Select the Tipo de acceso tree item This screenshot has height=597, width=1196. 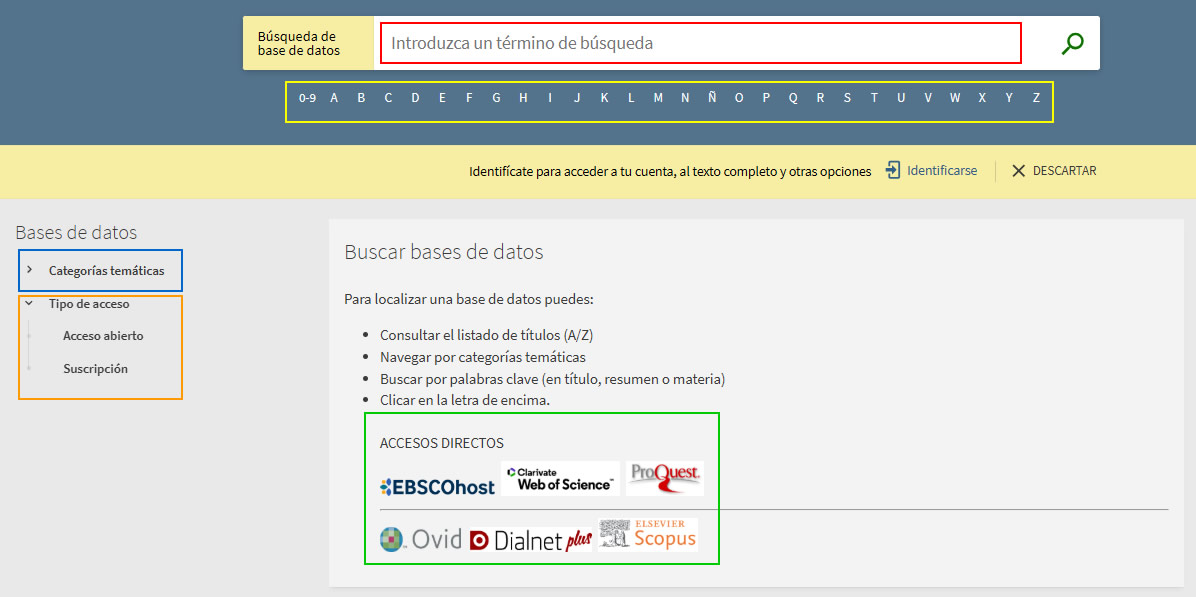[x=88, y=303]
